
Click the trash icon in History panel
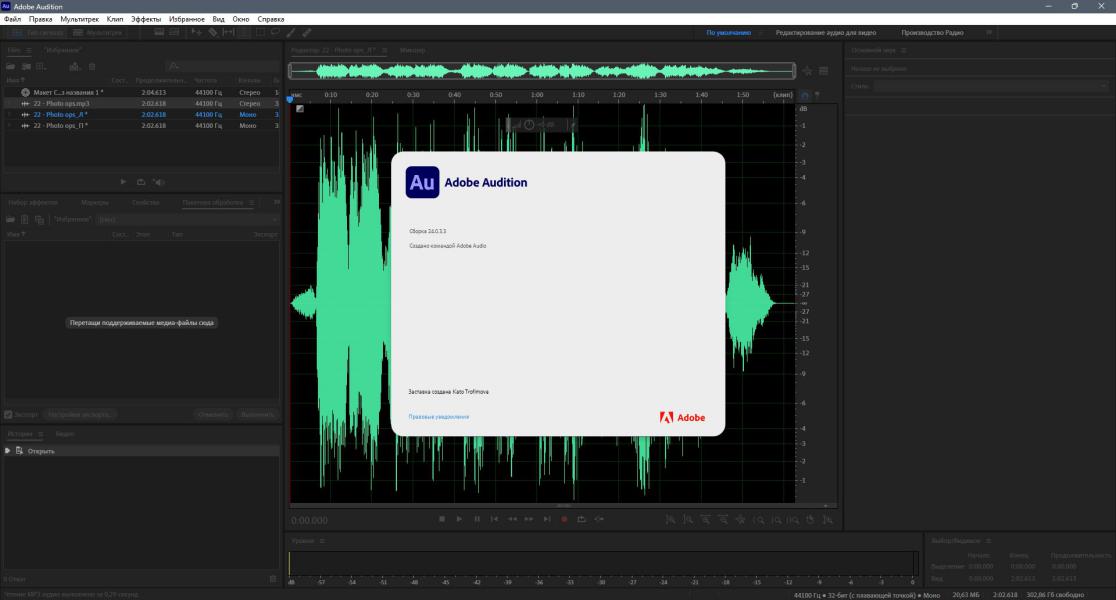tap(273, 579)
